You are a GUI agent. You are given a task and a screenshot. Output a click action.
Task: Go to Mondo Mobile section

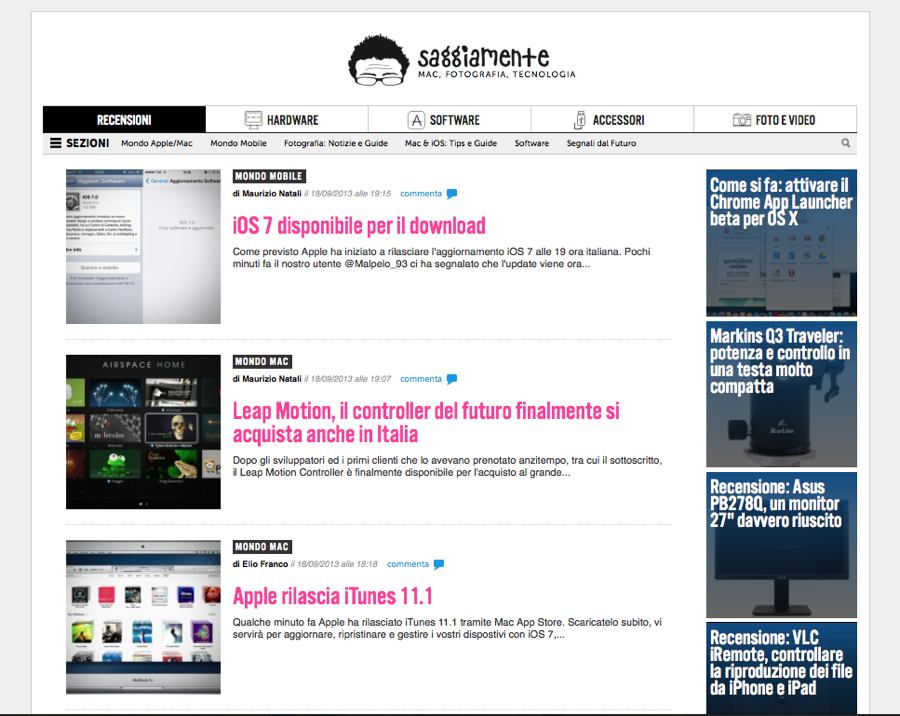pyautogui.click(x=238, y=143)
